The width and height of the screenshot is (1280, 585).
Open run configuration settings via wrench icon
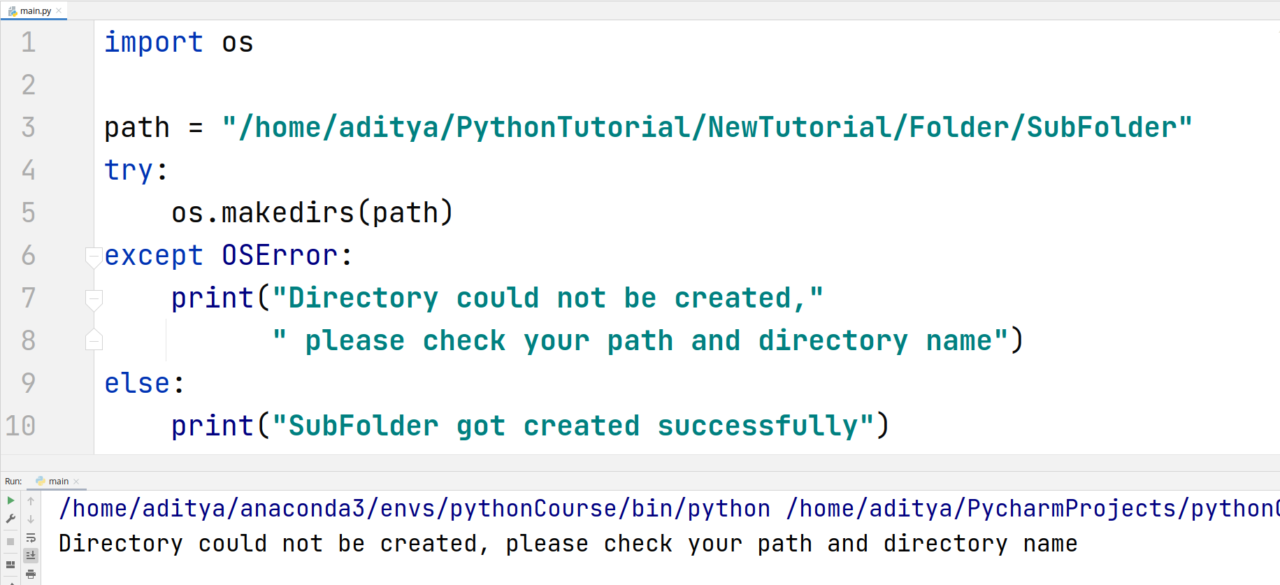pyautogui.click(x=11, y=516)
